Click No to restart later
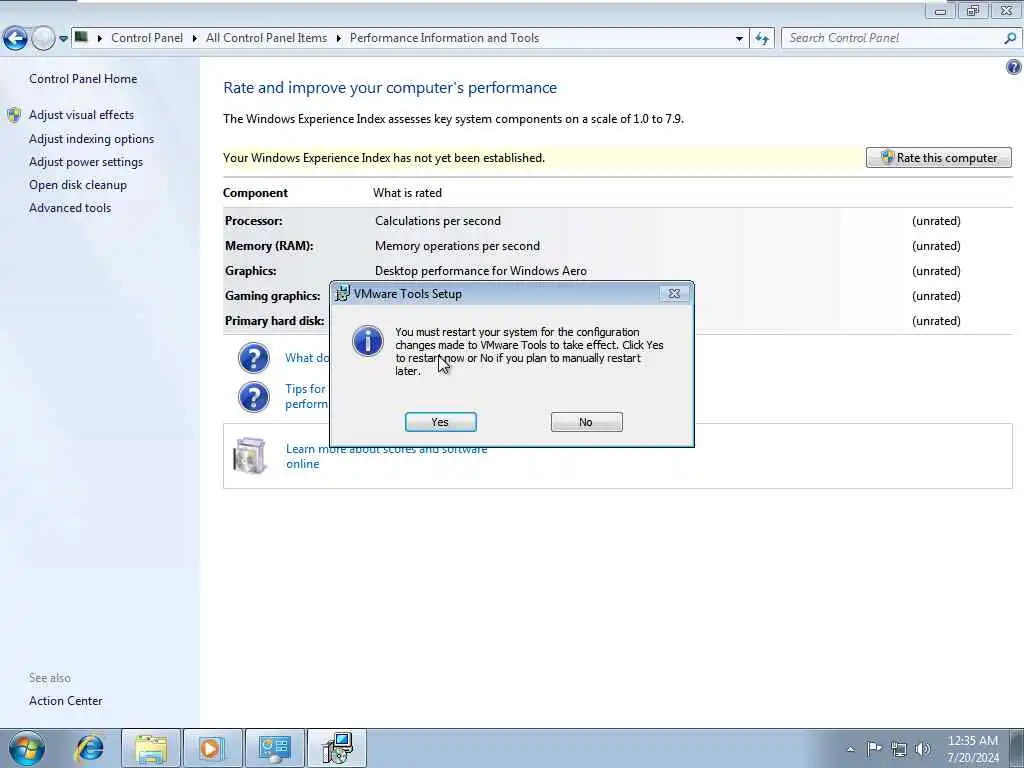The height and width of the screenshot is (768, 1024). click(x=586, y=422)
